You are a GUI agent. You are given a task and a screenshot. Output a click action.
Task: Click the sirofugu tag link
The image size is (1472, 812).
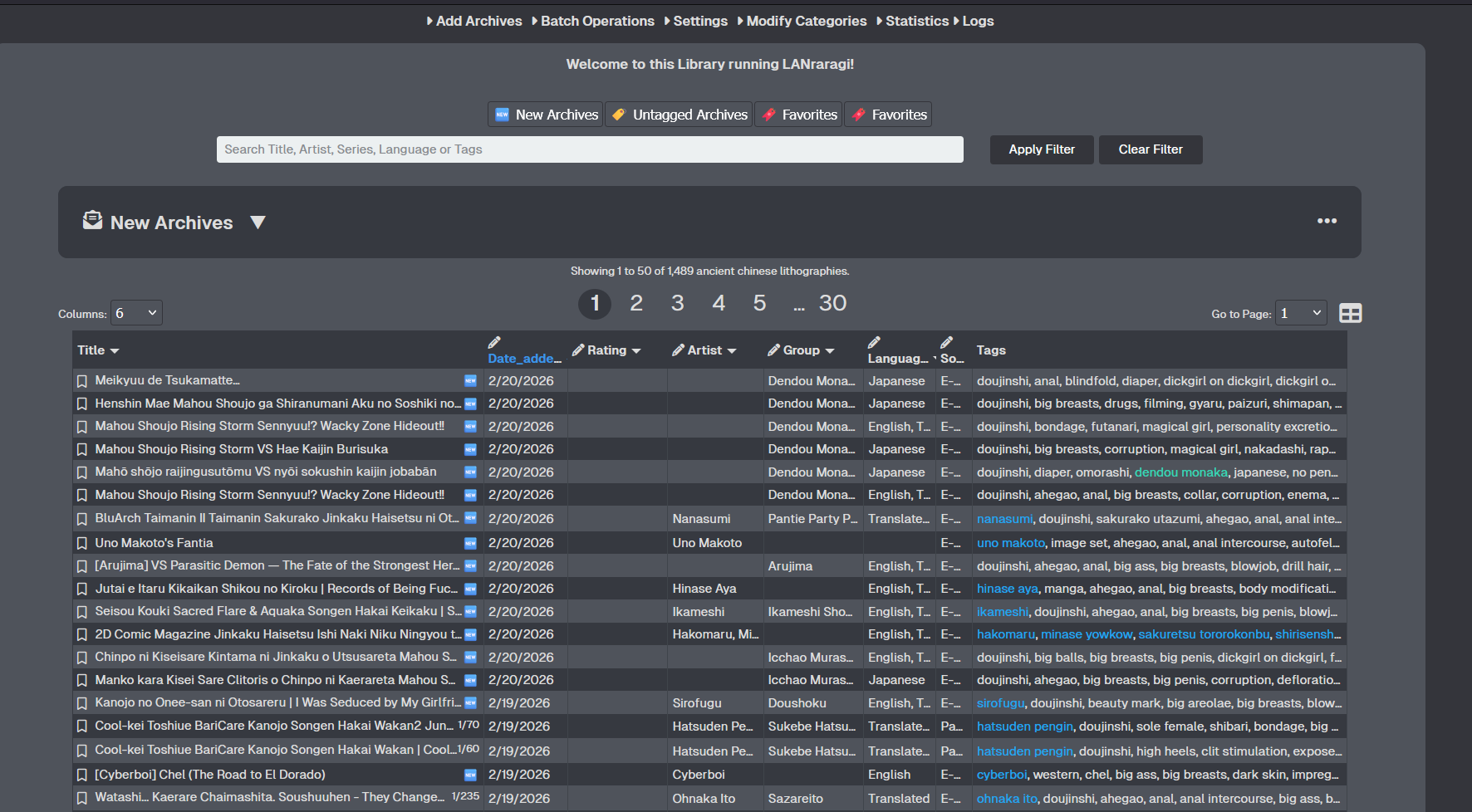pos(1001,703)
